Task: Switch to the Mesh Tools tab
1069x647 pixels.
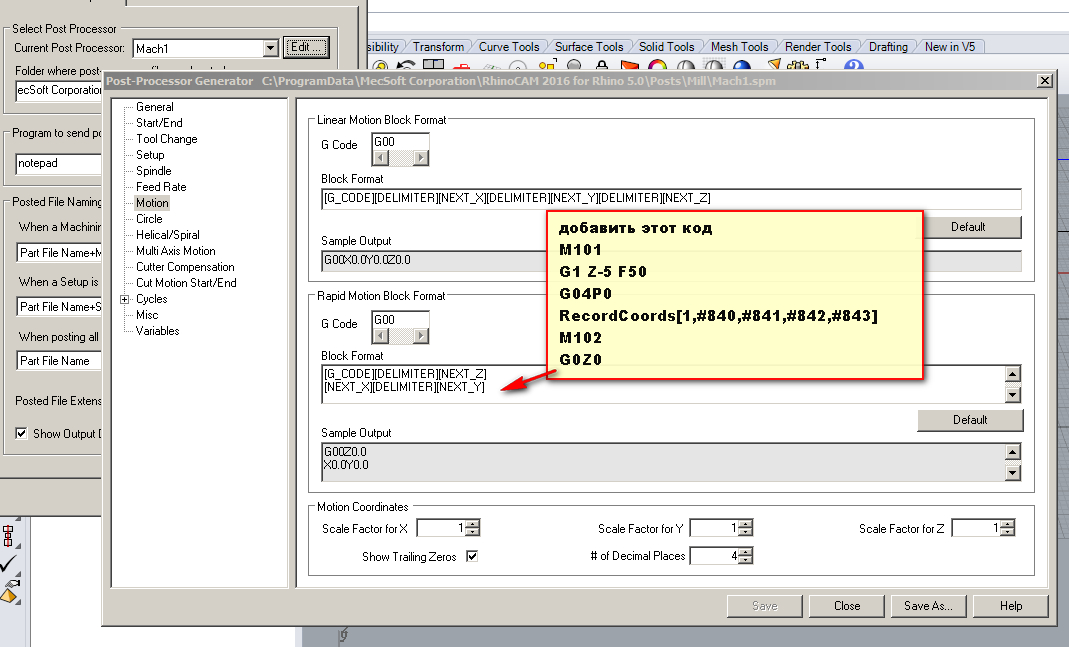Action: coord(739,47)
